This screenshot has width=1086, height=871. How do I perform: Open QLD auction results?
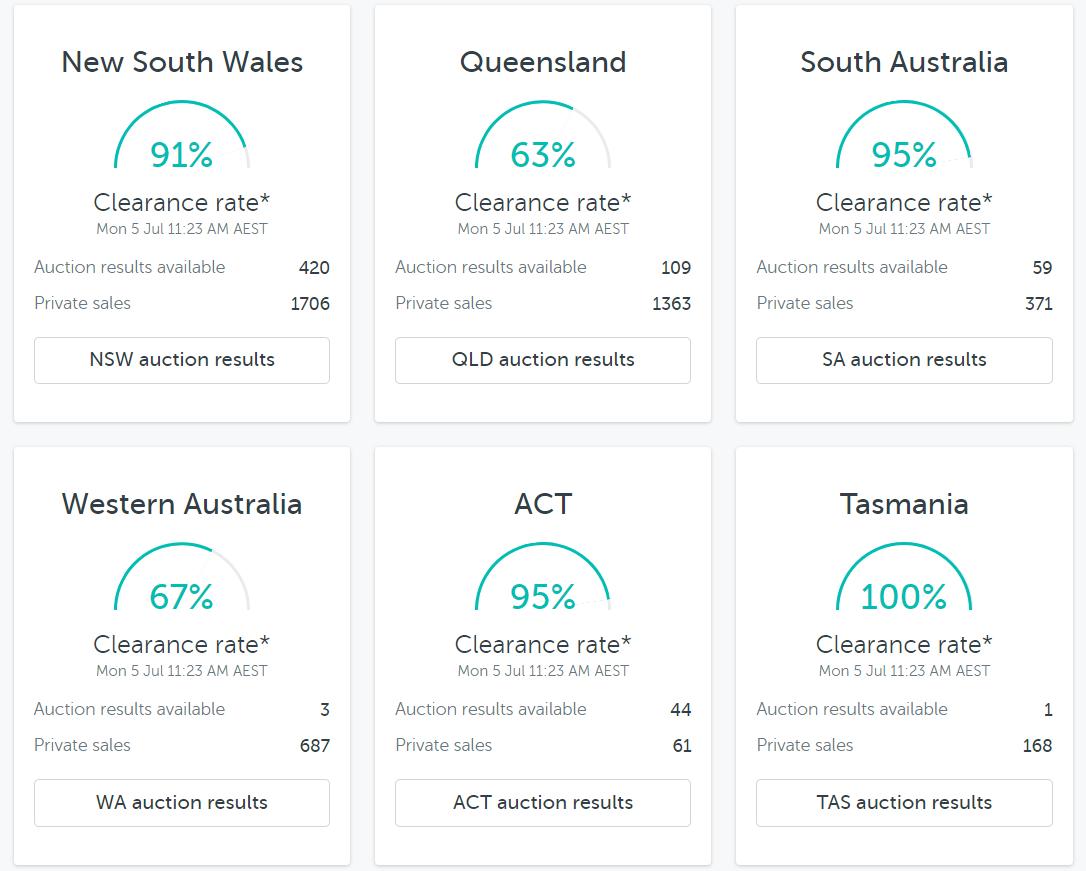click(x=543, y=360)
